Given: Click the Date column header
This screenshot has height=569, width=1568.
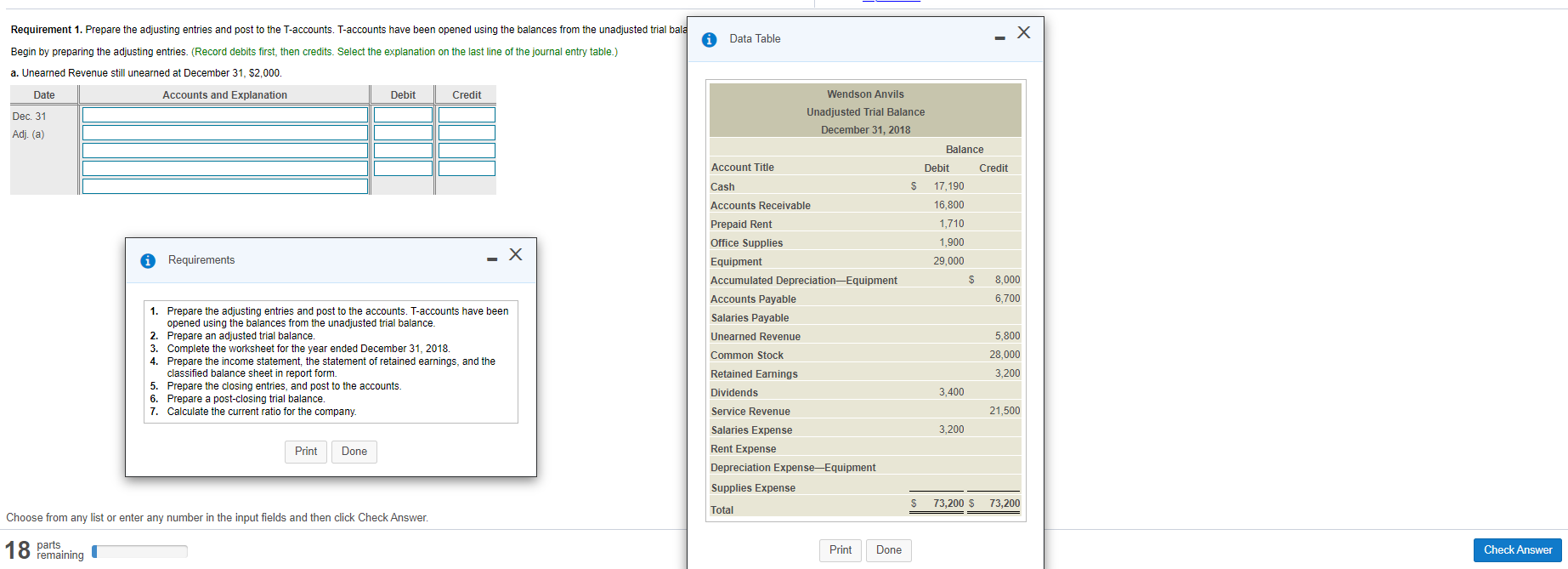Looking at the screenshot, I should click(x=44, y=95).
